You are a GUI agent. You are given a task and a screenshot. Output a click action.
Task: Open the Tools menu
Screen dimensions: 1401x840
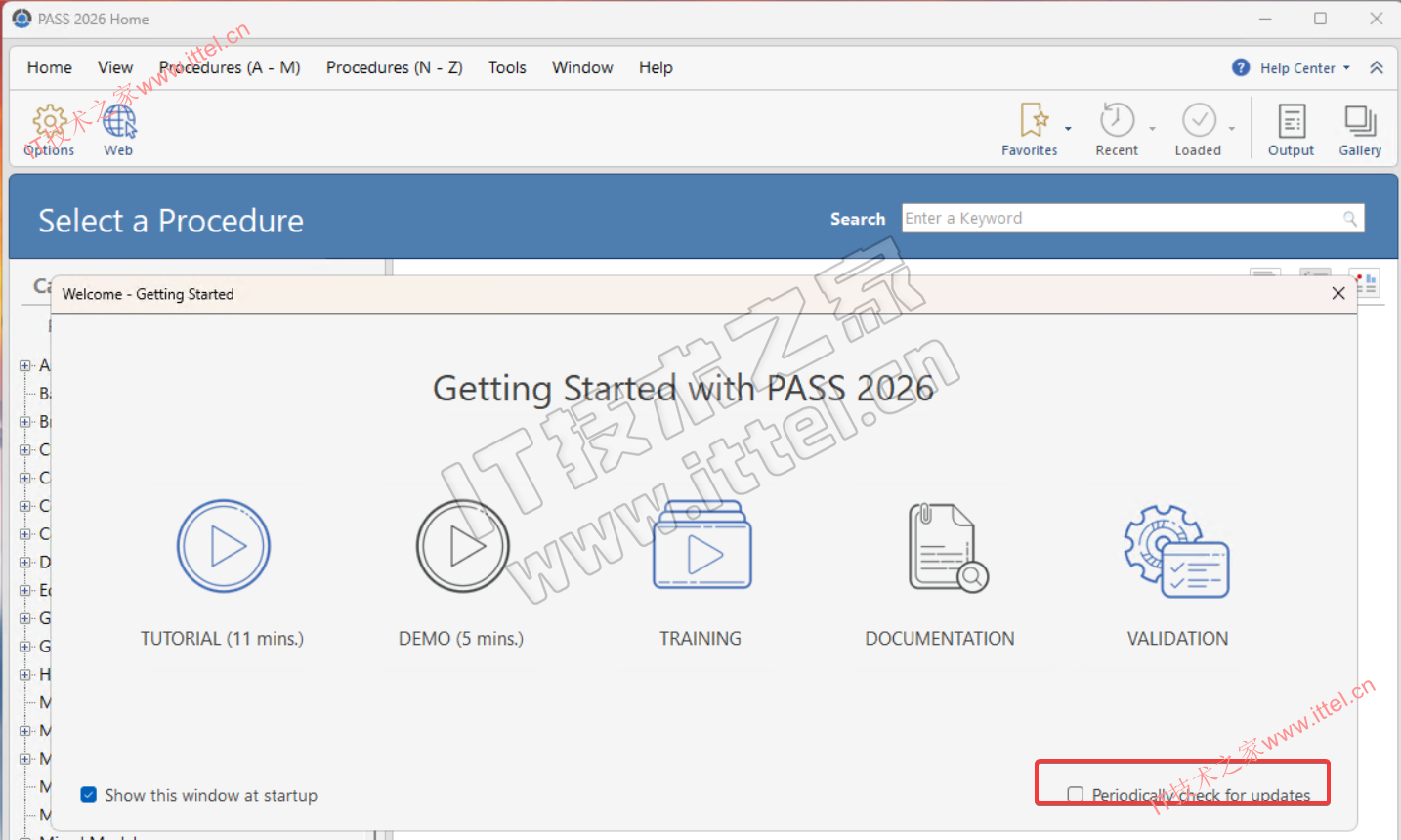pos(507,67)
